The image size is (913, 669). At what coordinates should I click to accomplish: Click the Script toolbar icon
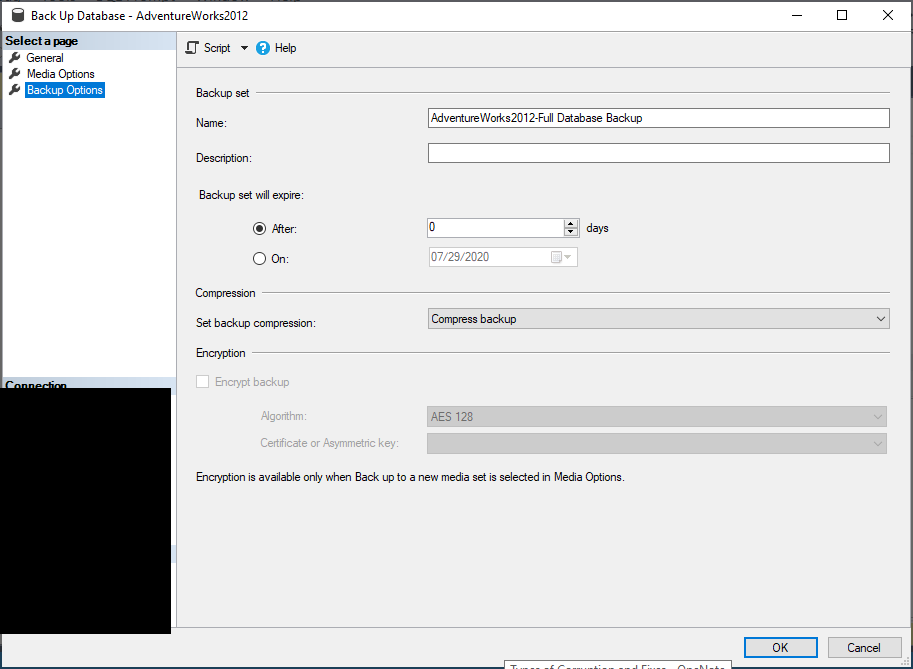point(192,48)
